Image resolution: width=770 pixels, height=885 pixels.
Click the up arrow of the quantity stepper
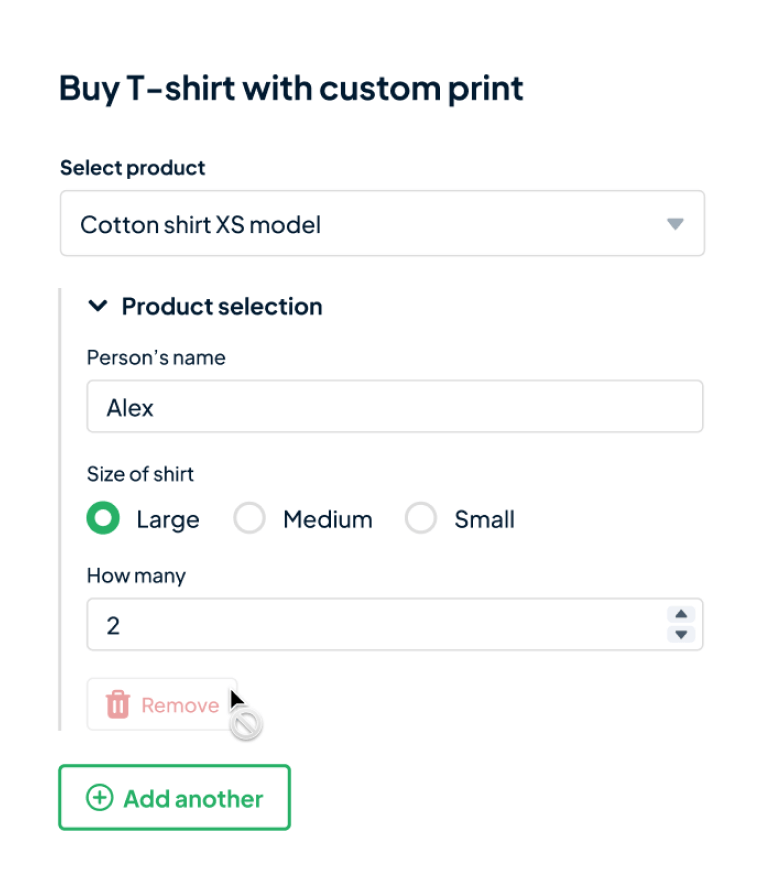(x=681, y=614)
